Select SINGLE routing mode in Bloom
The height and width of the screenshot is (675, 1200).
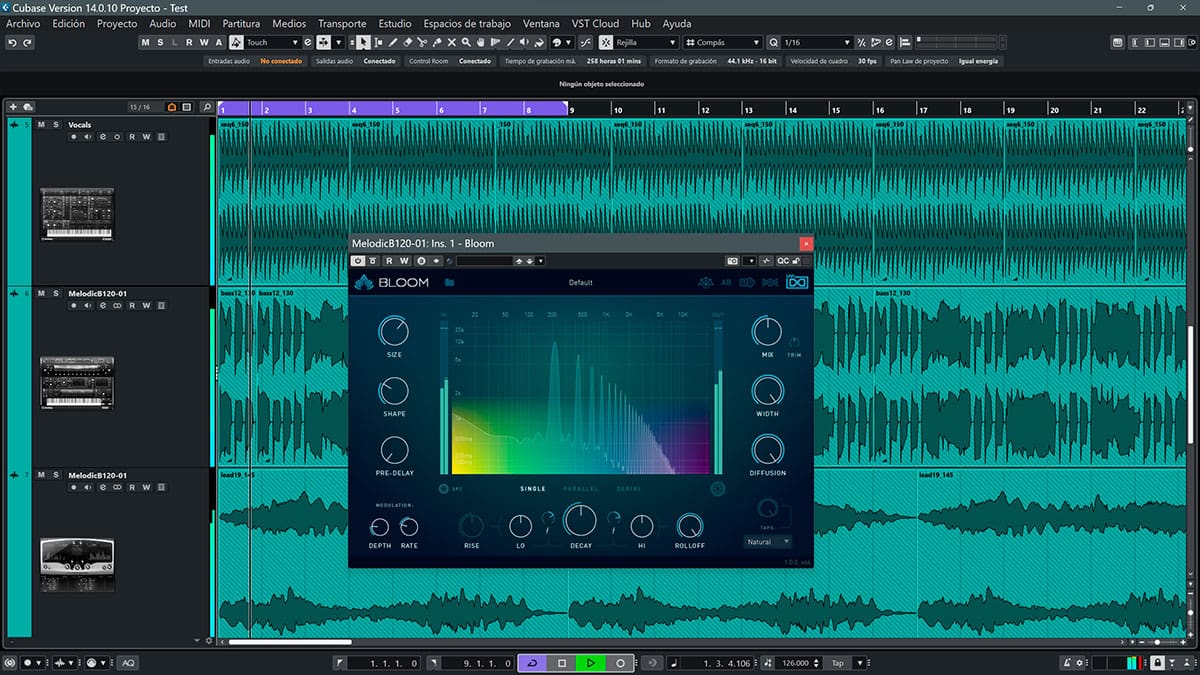point(533,489)
